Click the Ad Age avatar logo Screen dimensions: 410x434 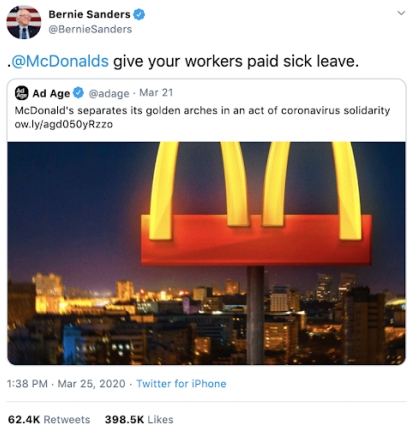click(22, 93)
